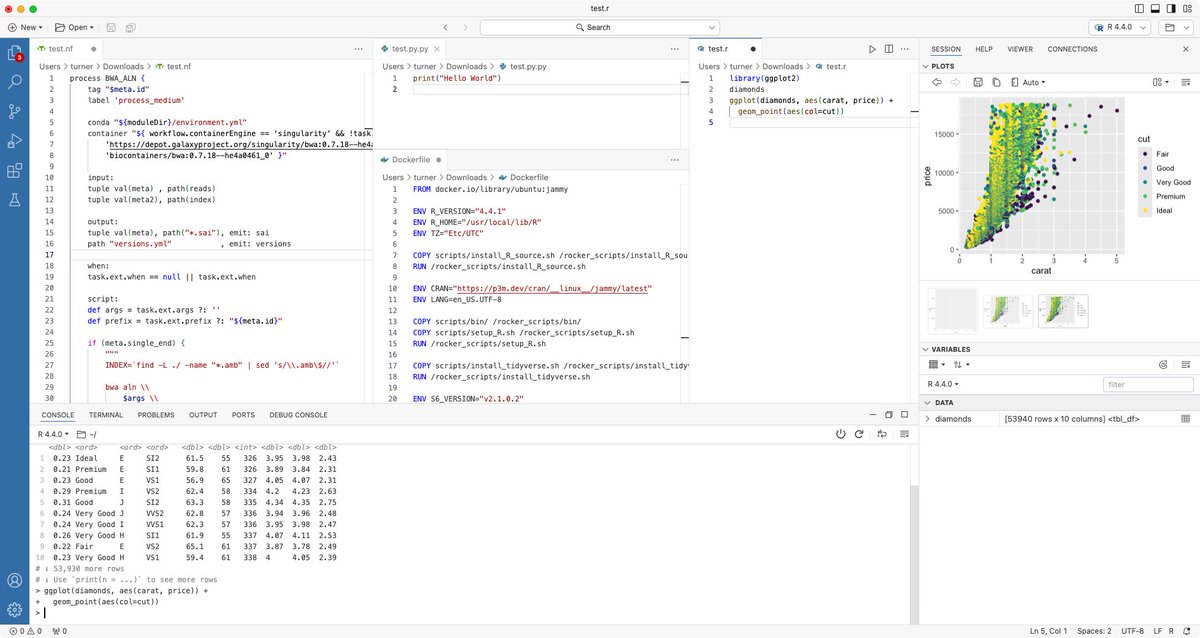Copy the plot to the clipboard
Image resolution: width=1200 pixels, height=638 pixels.
[x=996, y=82]
